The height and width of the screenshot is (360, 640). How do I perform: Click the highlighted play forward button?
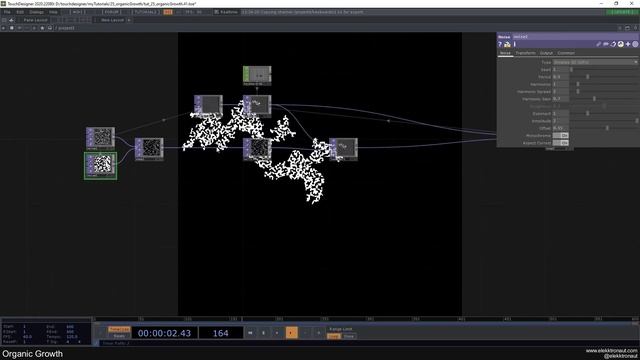[291, 333]
